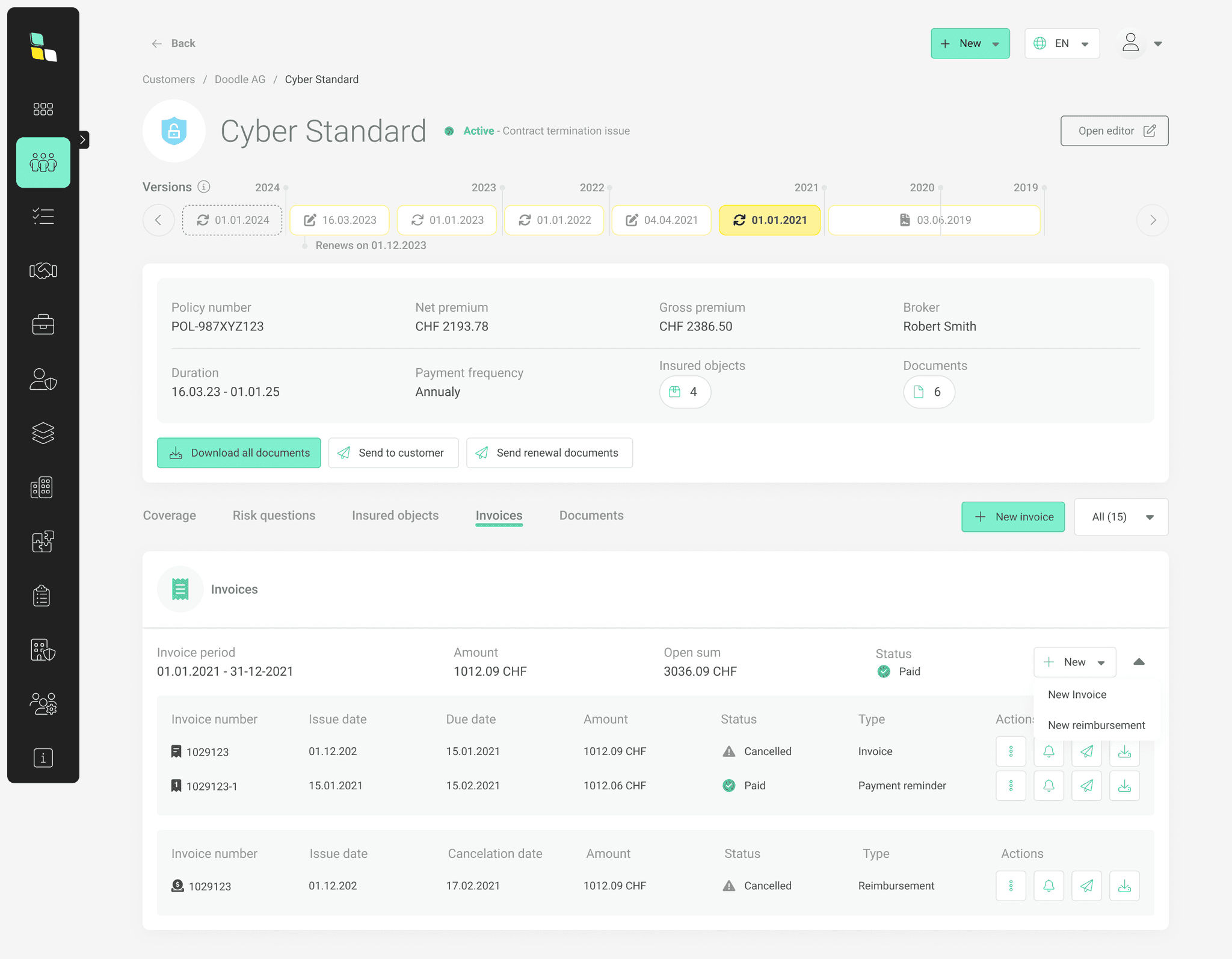
Task: Select version 04.04.2021 on timeline
Action: coord(661,220)
